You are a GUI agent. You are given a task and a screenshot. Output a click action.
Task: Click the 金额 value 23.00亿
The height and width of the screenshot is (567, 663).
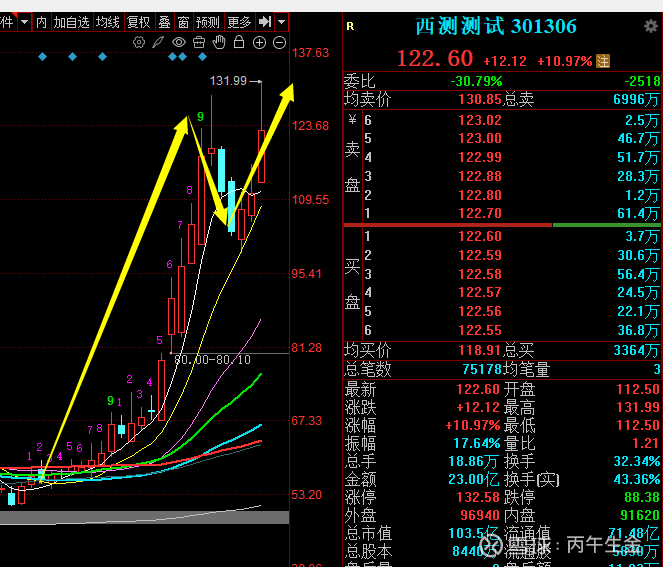474,479
